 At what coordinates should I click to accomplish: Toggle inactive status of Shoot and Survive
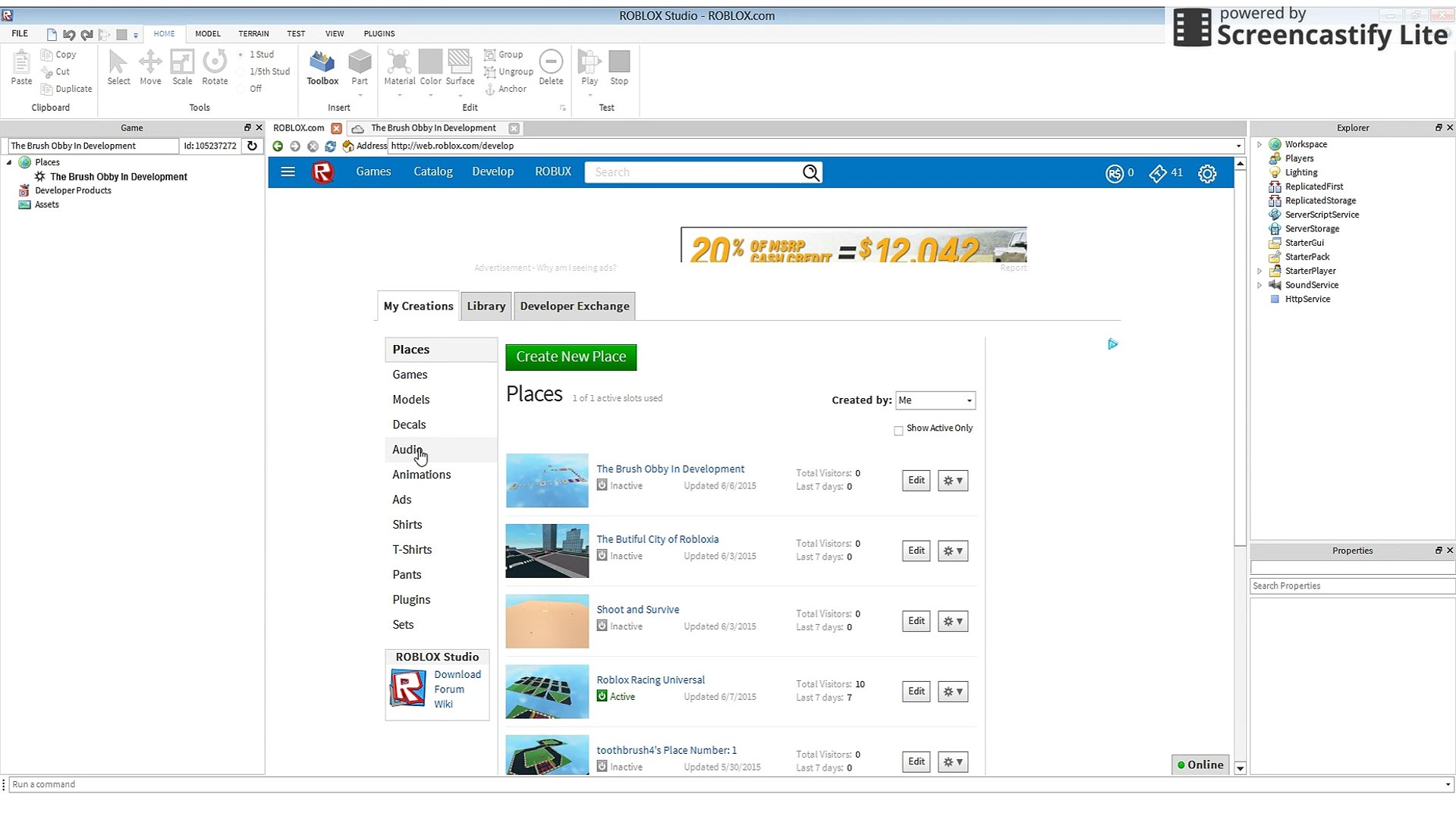click(x=602, y=626)
